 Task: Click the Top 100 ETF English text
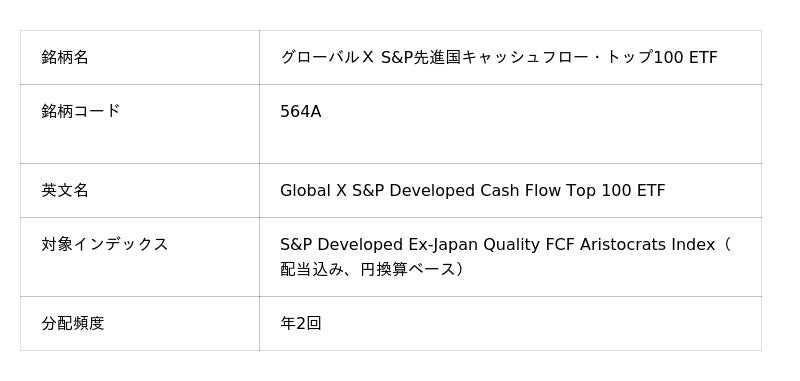616,191
